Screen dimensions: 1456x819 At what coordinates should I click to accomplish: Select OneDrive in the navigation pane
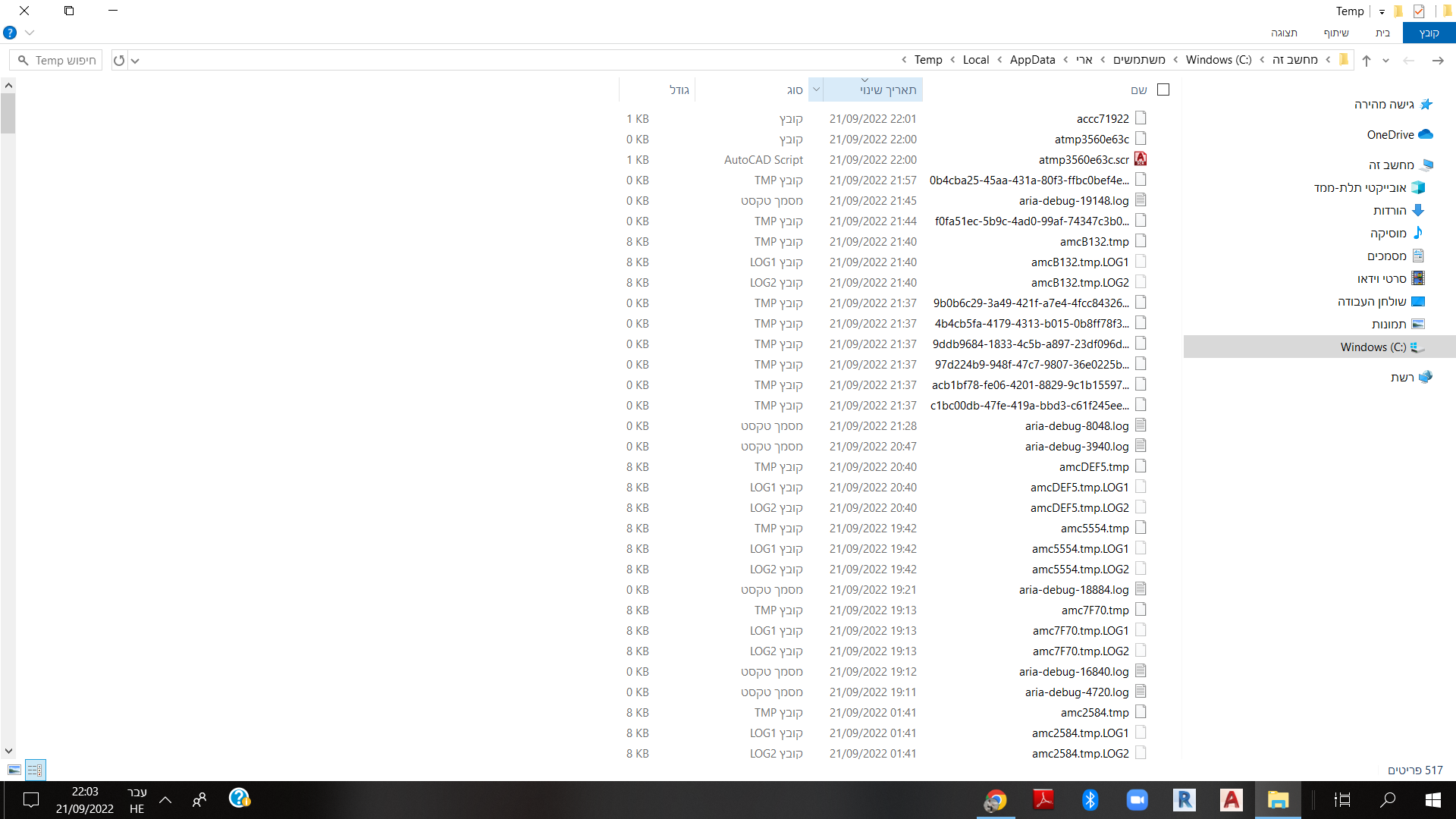pyautogui.click(x=1390, y=134)
